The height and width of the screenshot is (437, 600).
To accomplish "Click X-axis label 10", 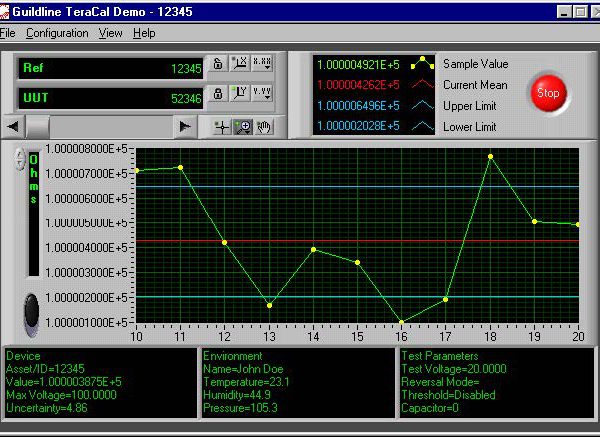I will (x=137, y=337).
